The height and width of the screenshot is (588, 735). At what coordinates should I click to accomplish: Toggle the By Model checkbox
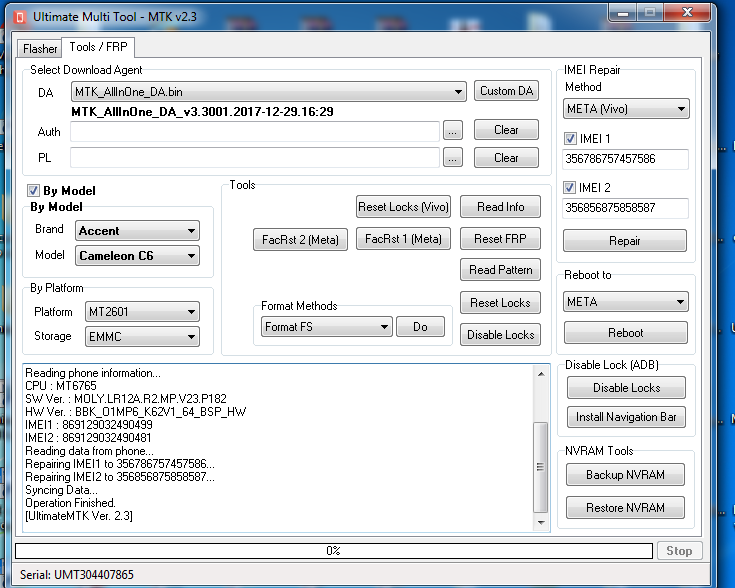33,190
